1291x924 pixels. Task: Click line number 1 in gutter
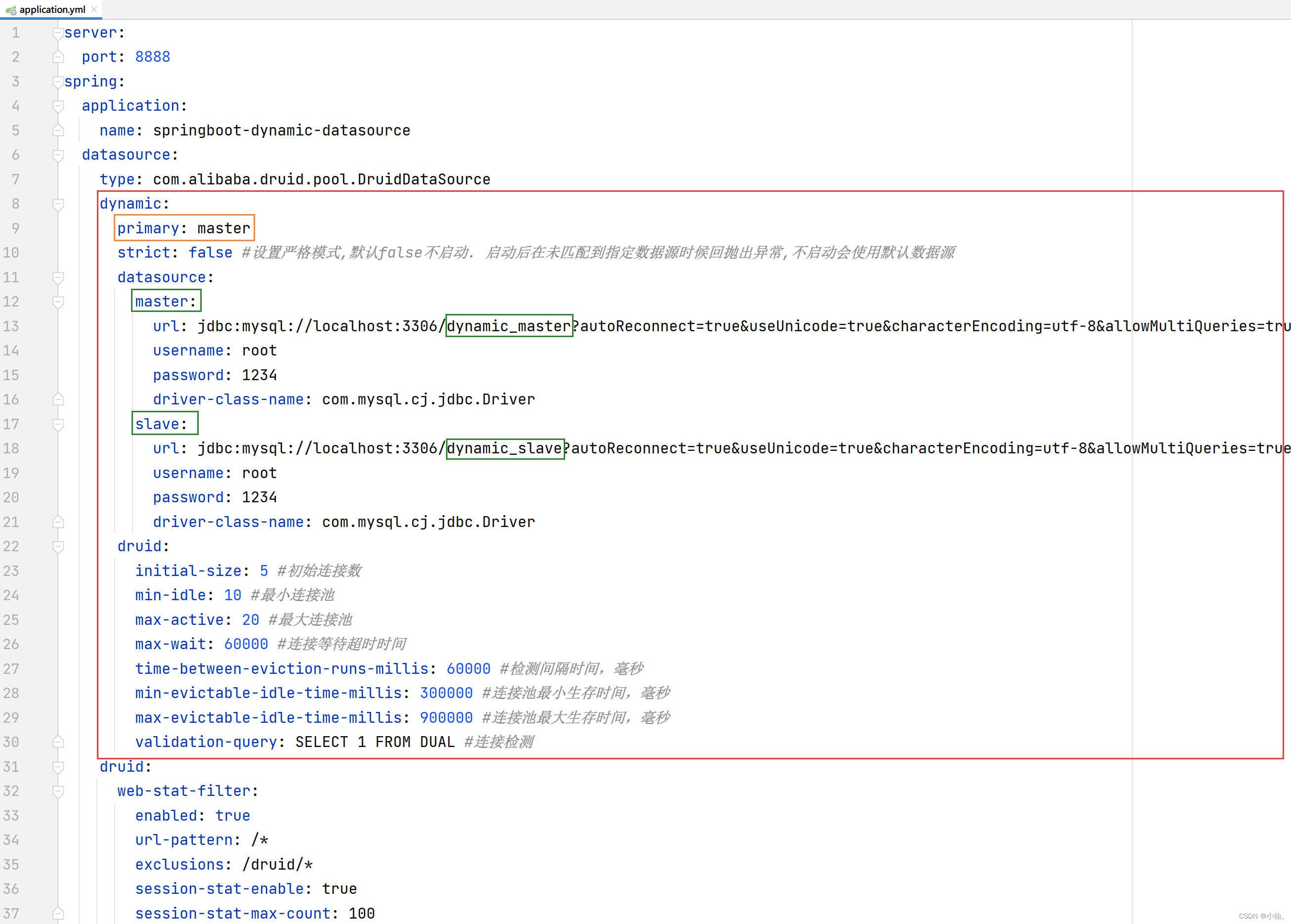click(15, 33)
